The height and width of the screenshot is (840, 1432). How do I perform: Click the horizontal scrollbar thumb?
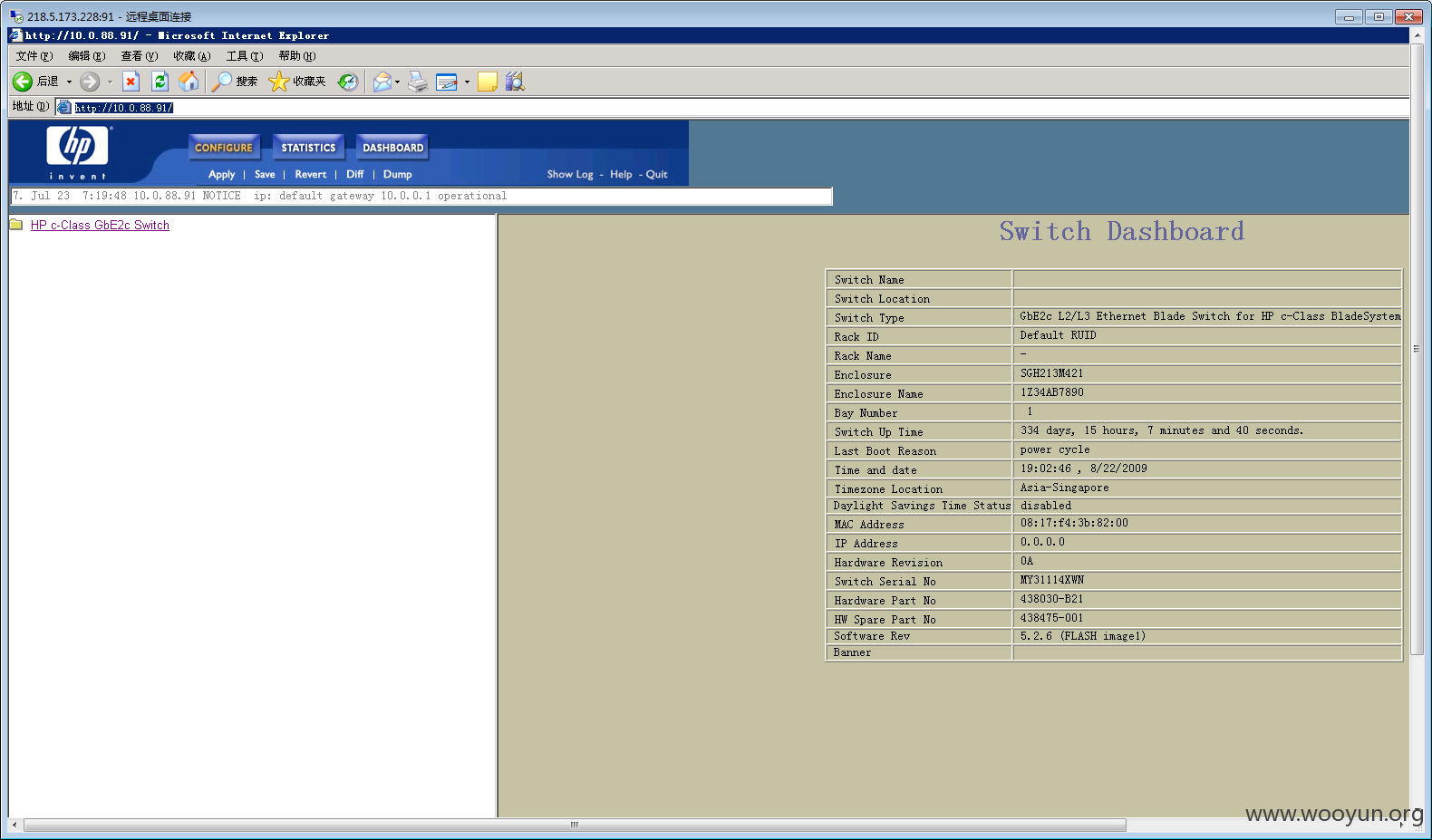coord(575,825)
